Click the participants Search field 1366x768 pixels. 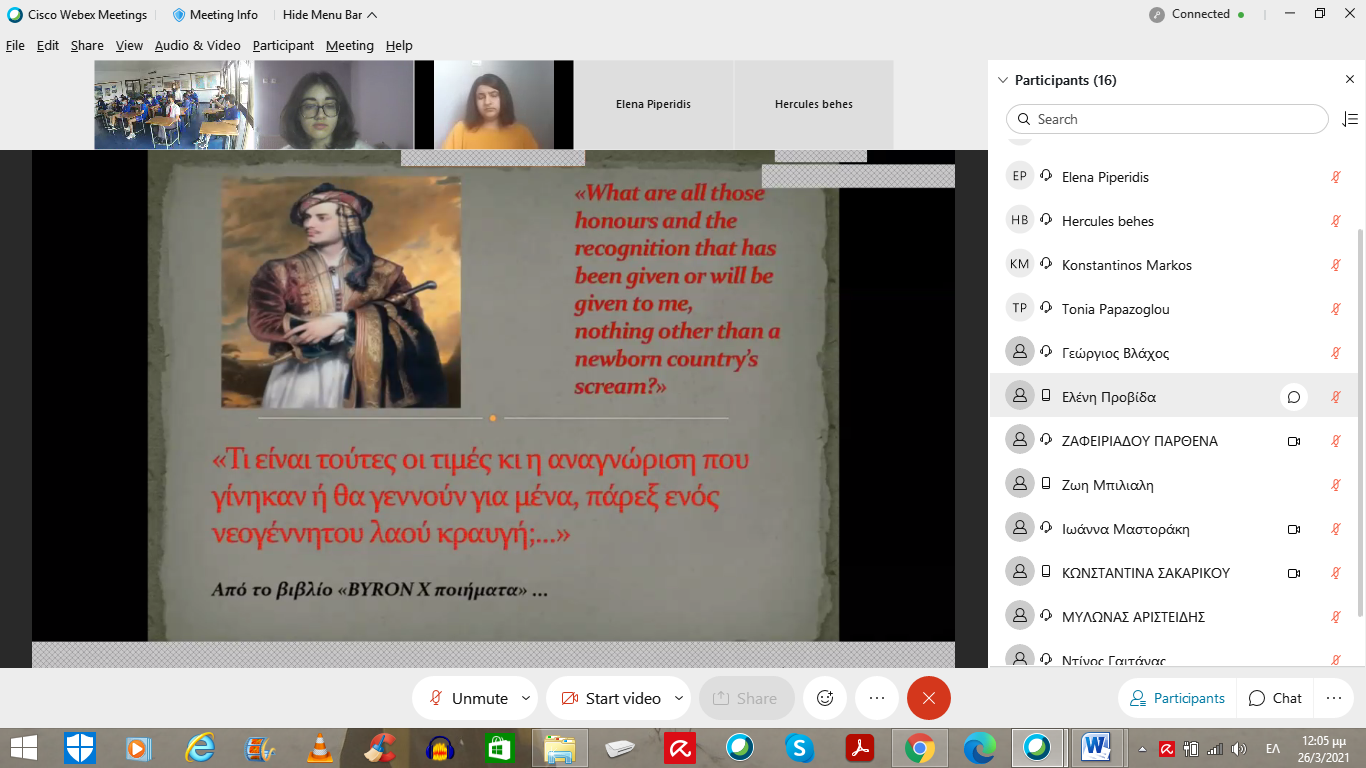[x=1167, y=119]
